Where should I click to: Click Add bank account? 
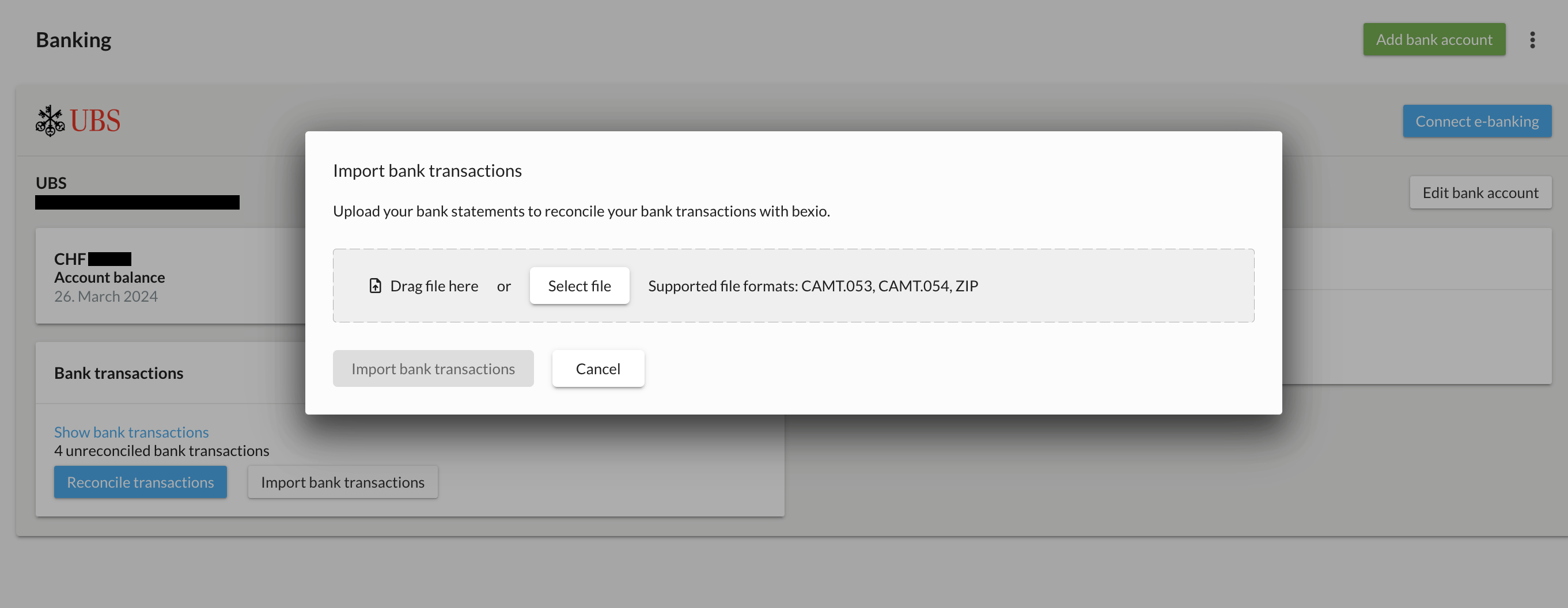pyautogui.click(x=1433, y=40)
